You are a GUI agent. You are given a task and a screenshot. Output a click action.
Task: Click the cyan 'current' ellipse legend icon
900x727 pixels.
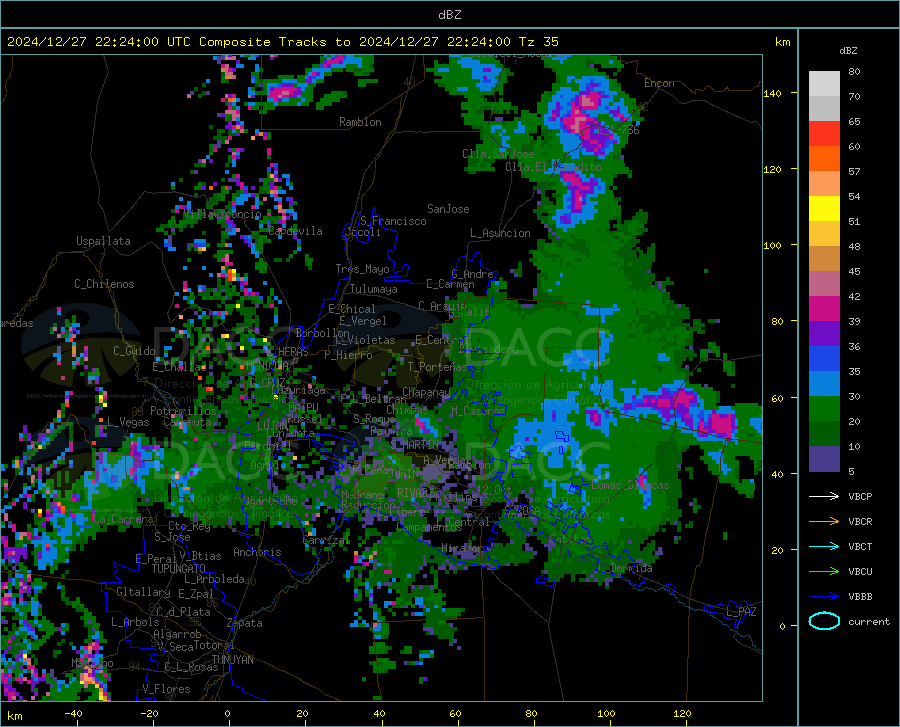[824, 621]
